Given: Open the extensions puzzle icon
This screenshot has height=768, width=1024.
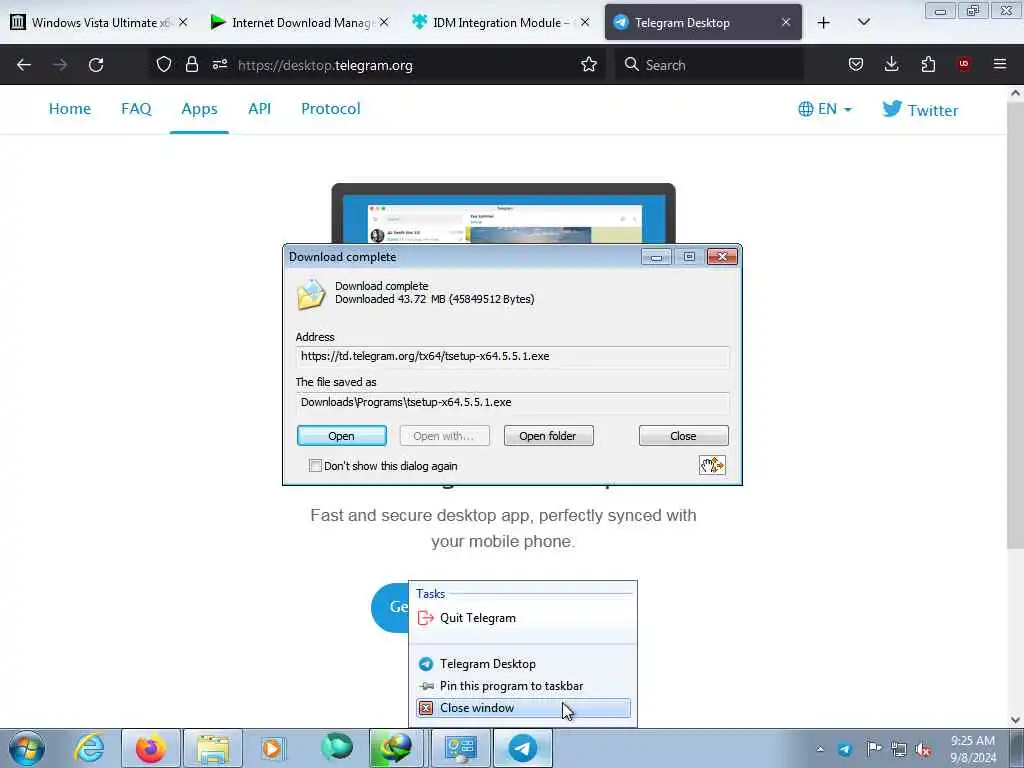Looking at the screenshot, I should pos(928,65).
